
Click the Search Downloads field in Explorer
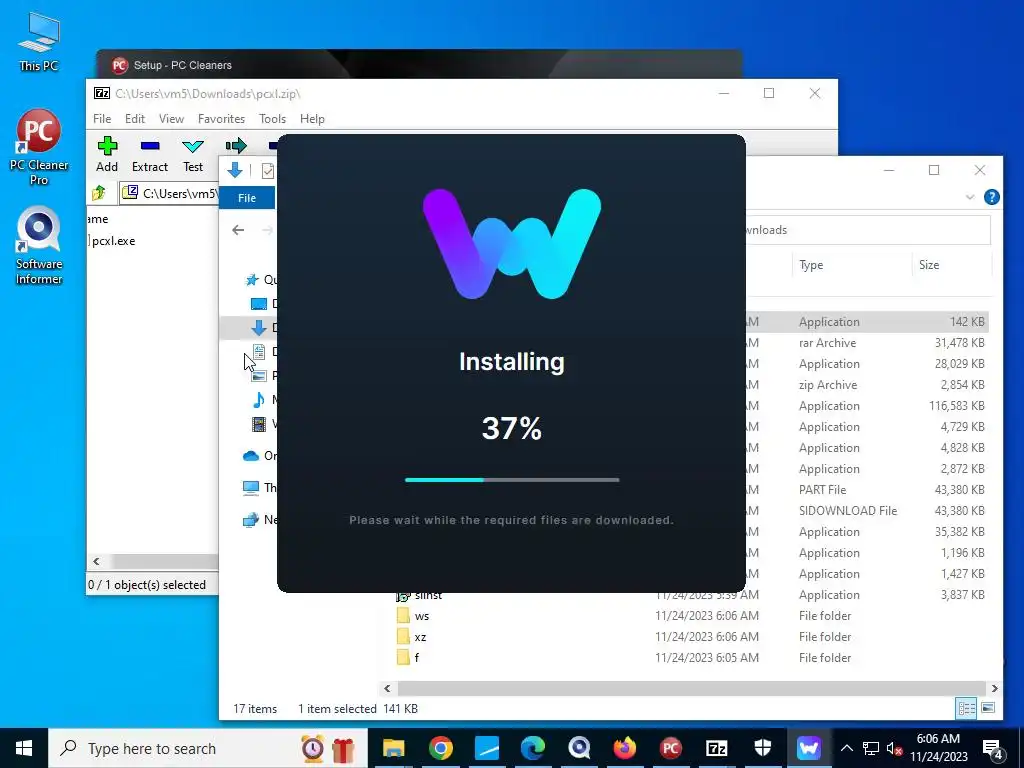pyautogui.click(x=869, y=230)
